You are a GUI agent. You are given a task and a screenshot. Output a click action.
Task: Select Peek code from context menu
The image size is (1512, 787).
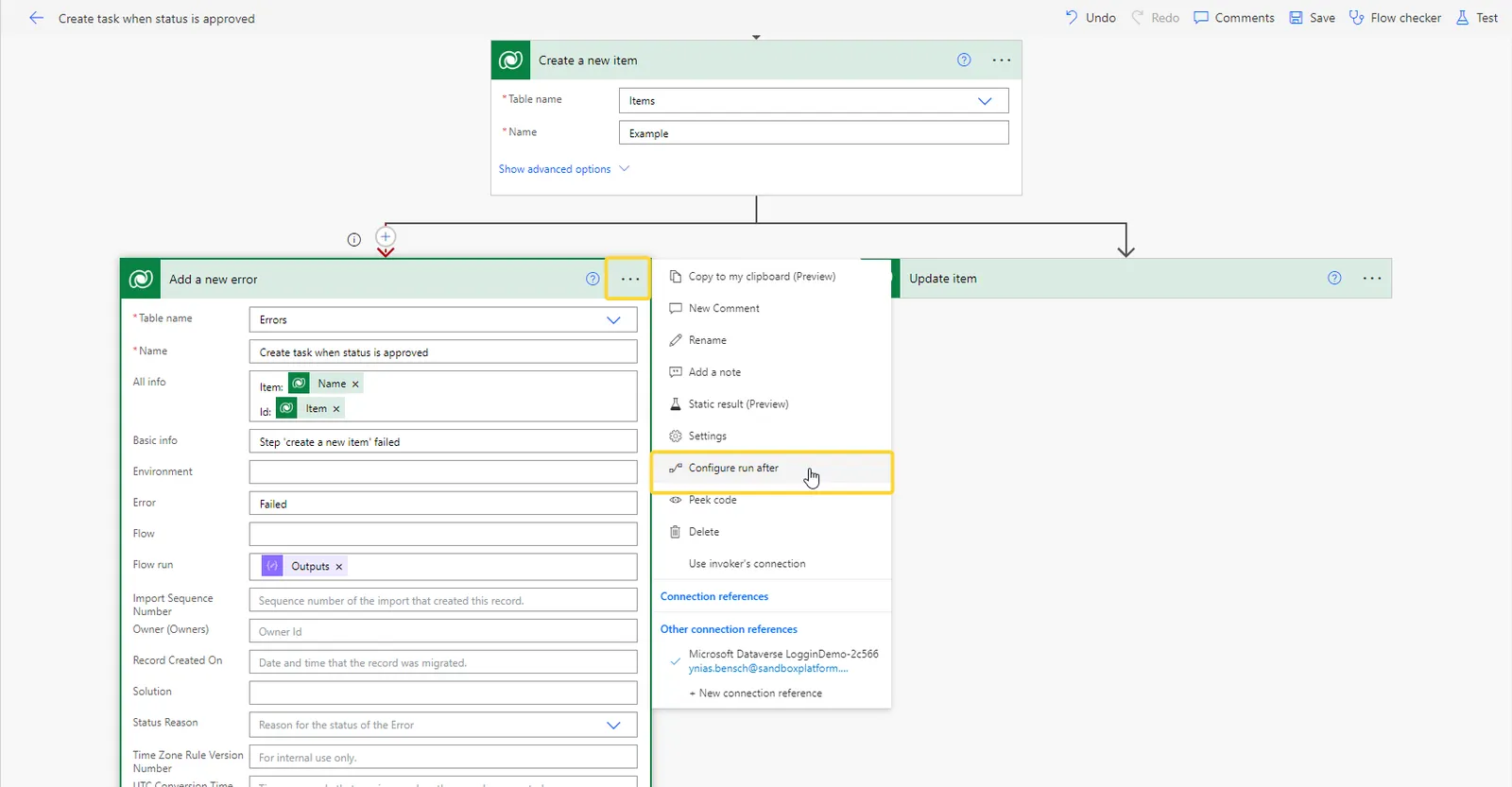[x=771, y=501]
